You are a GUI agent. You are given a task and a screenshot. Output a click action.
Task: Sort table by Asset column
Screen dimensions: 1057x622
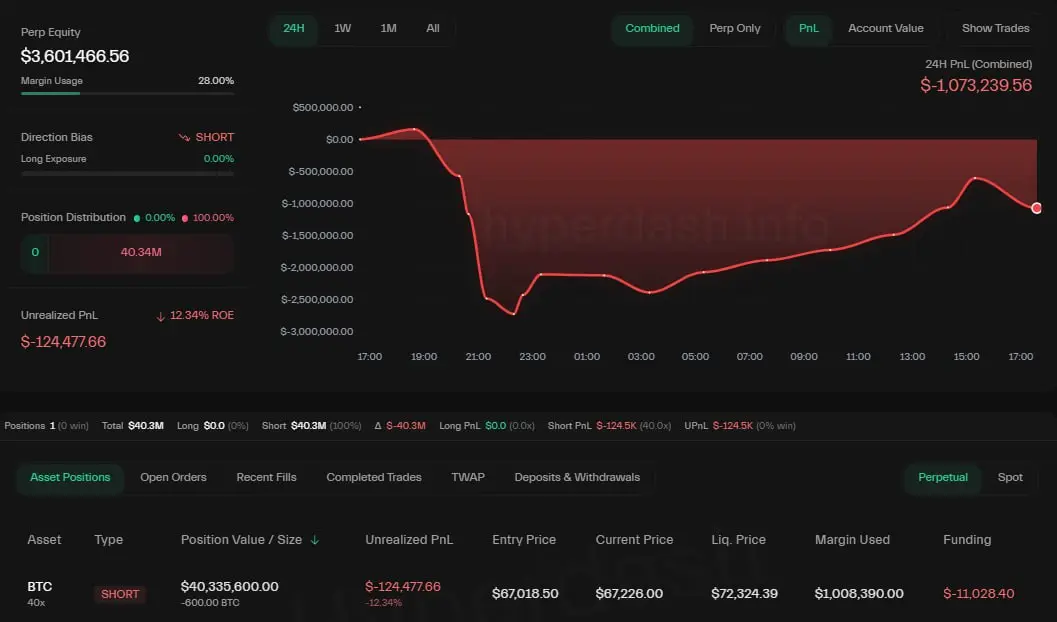44,540
